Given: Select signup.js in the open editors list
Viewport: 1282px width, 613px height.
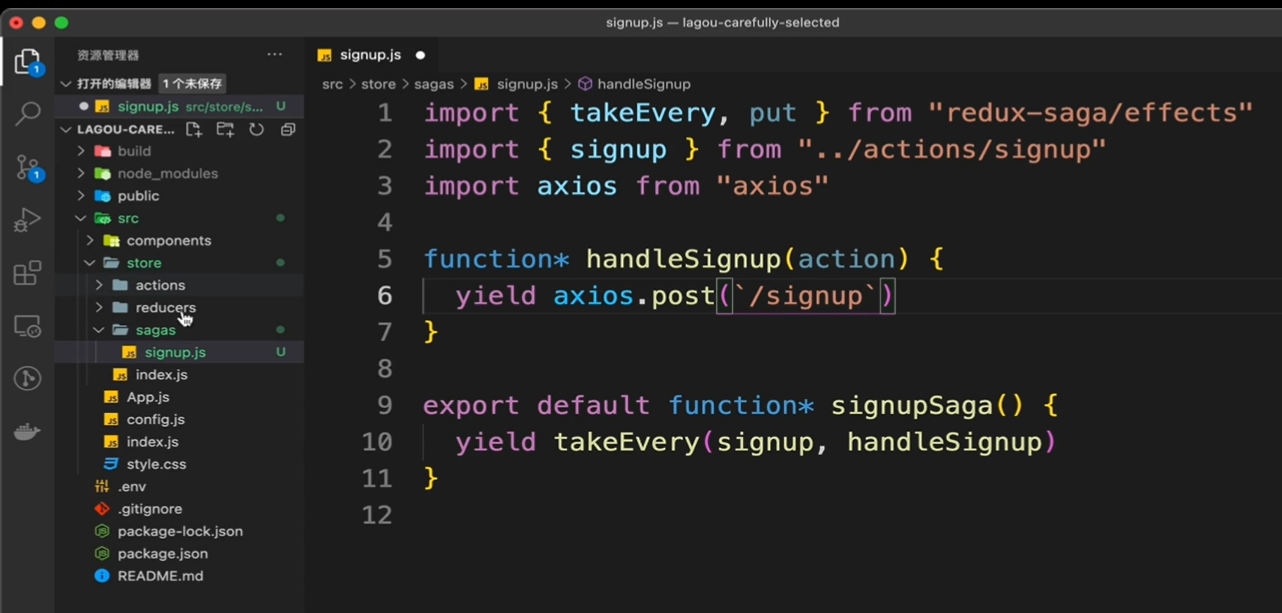Looking at the screenshot, I should point(179,106).
